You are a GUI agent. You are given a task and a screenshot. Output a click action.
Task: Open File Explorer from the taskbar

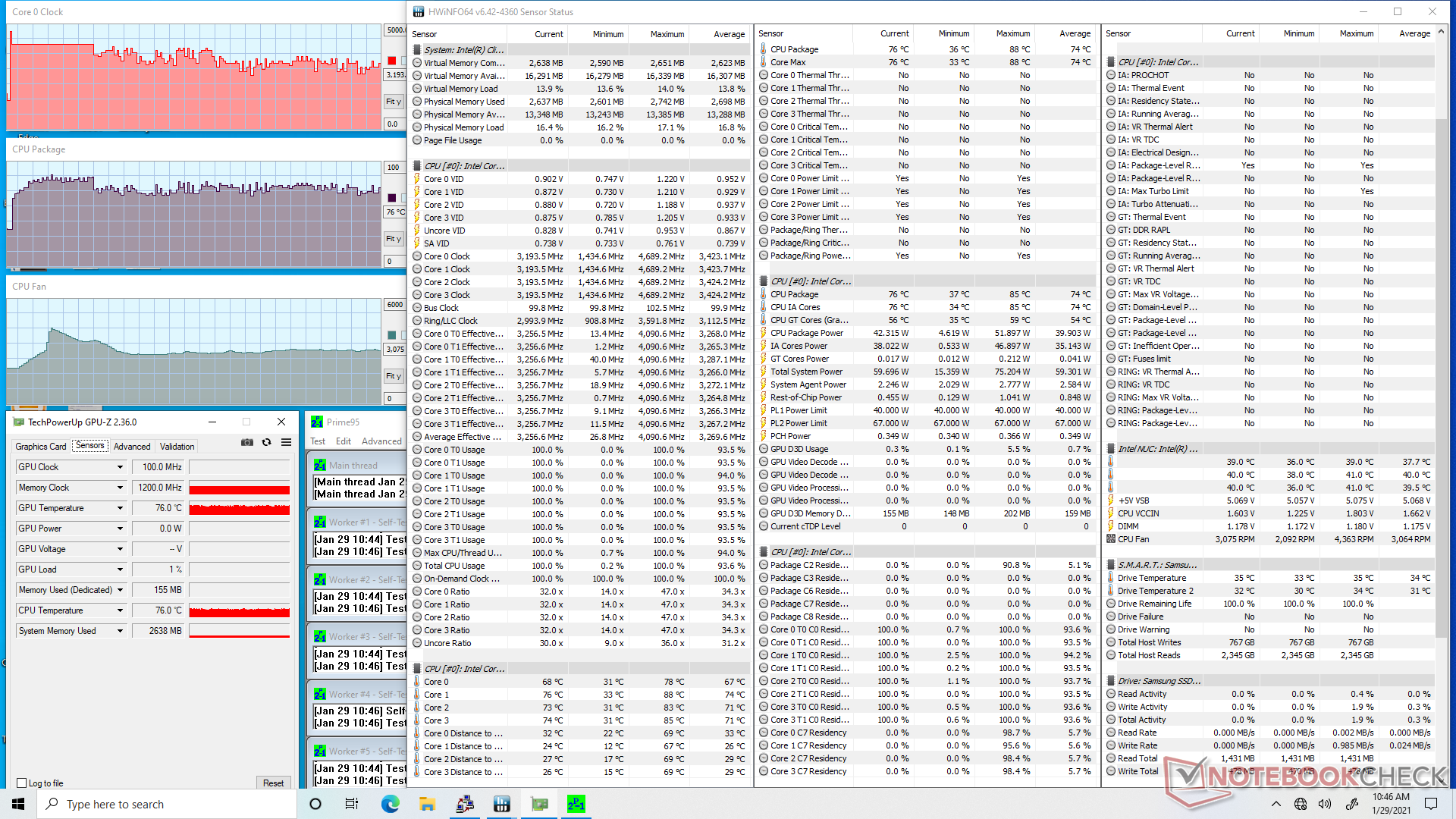427,804
